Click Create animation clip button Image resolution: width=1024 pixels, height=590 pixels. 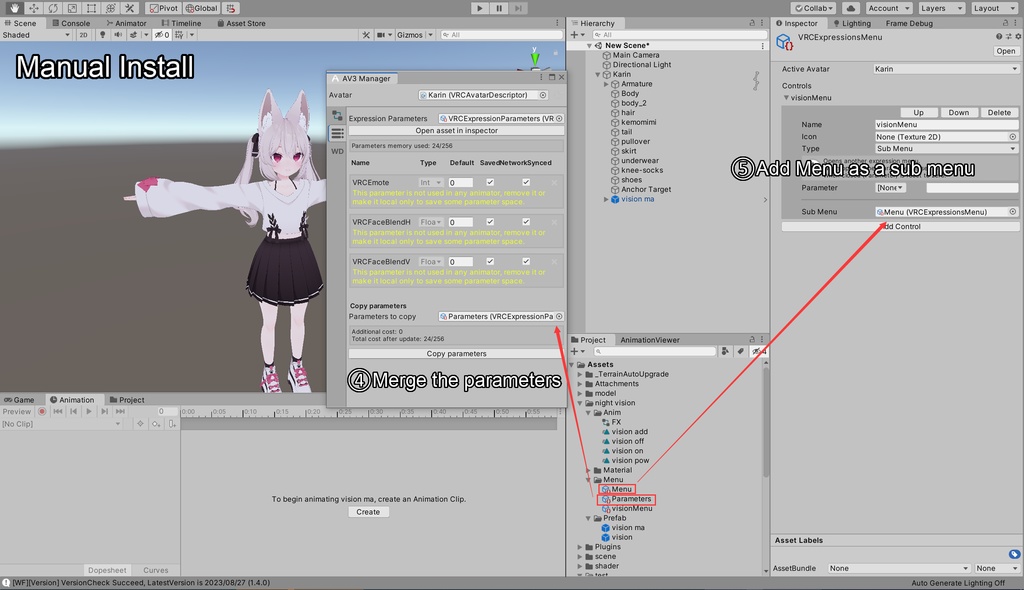(x=368, y=512)
